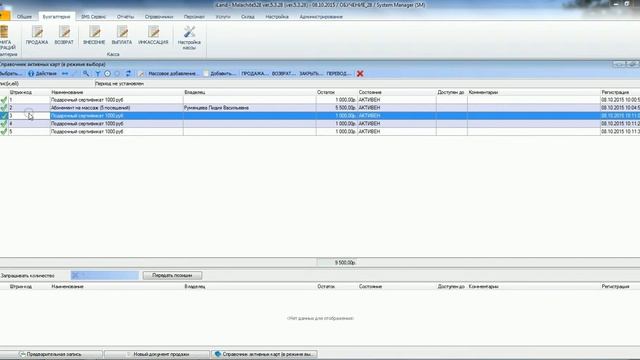Sort by the upper Состояние column header

[x=397, y=92]
